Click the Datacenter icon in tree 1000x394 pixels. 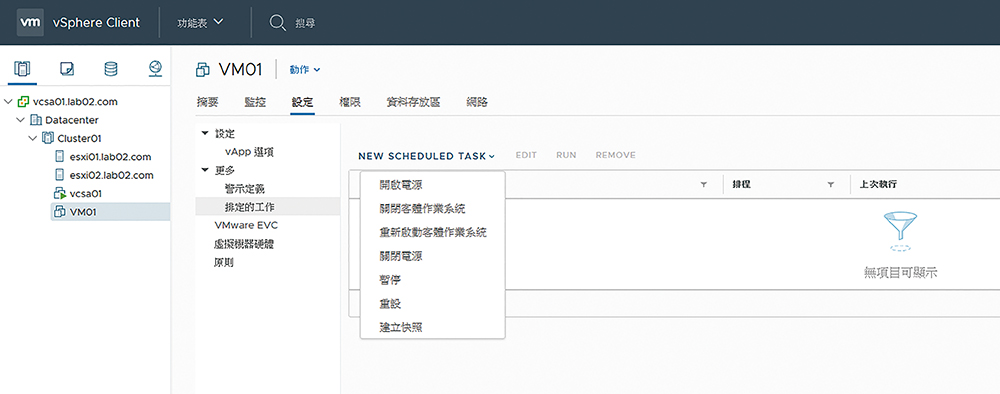pos(36,120)
